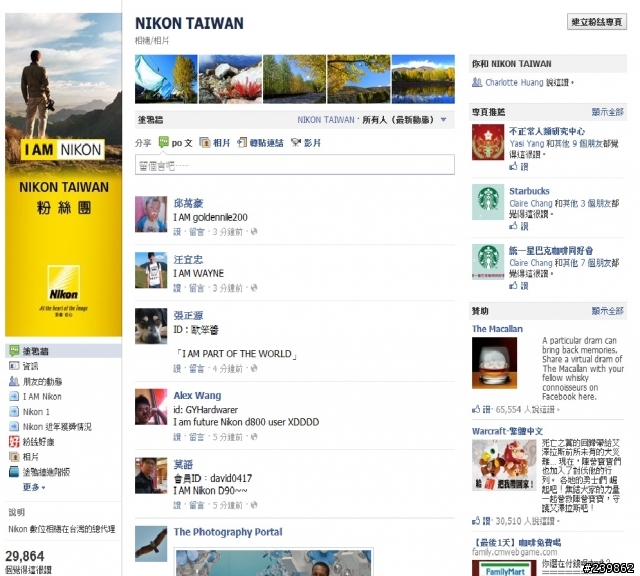Open the Starbucks page logo
The width and height of the screenshot is (640, 576).
[488, 202]
